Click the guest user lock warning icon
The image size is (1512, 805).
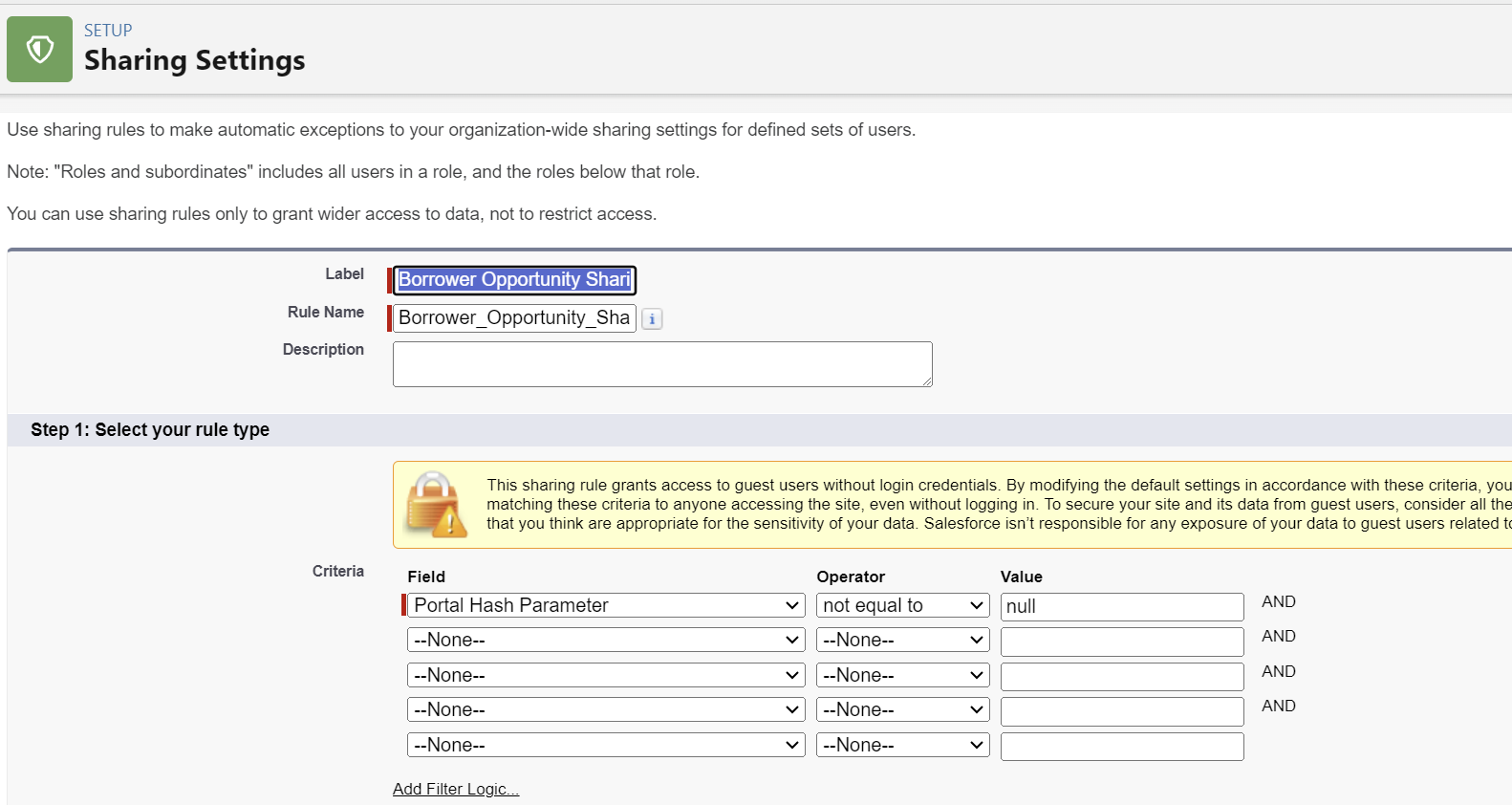436,504
